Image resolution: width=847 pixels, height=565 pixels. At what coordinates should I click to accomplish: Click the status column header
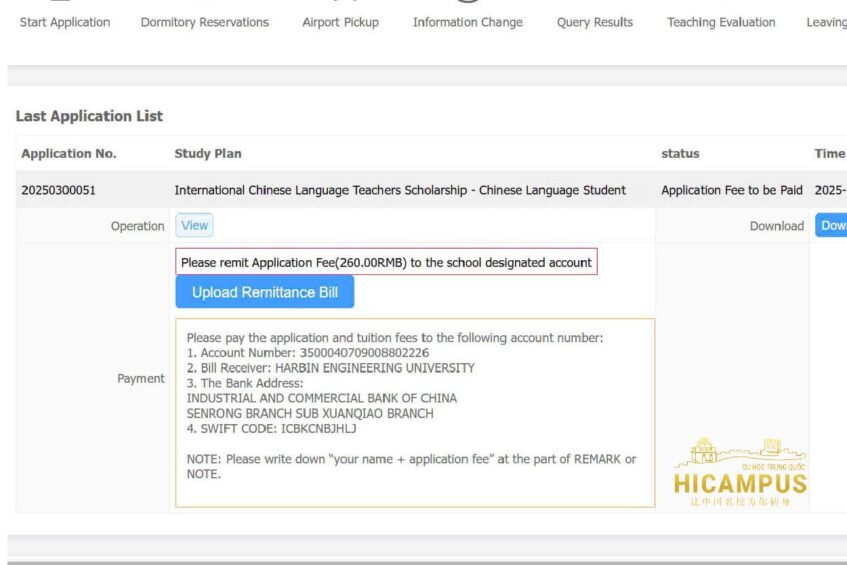pyautogui.click(x=680, y=154)
